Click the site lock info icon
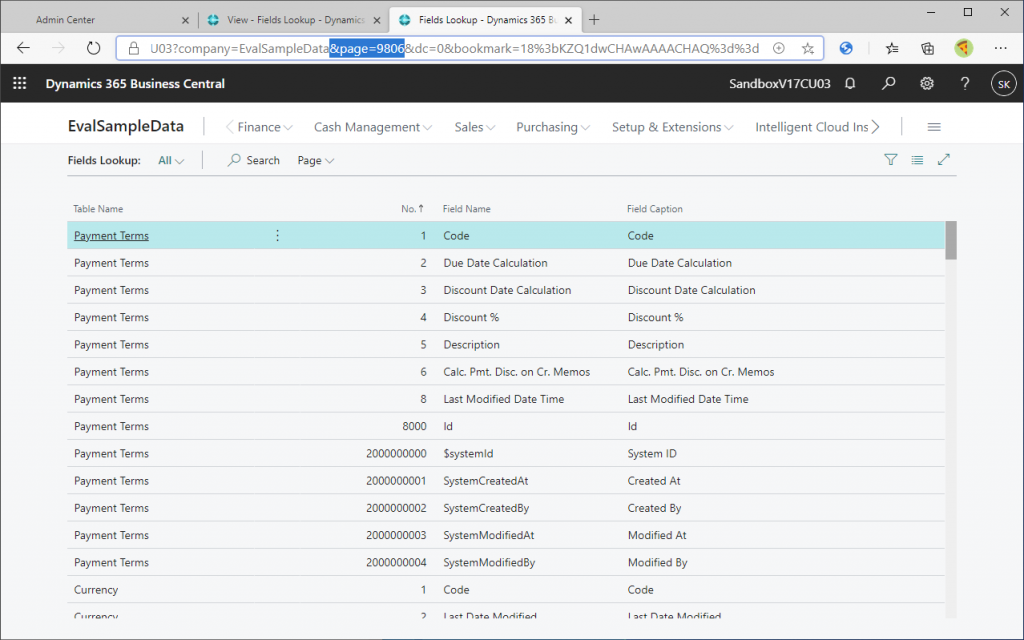This screenshot has height=640, width=1024. pos(134,48)
